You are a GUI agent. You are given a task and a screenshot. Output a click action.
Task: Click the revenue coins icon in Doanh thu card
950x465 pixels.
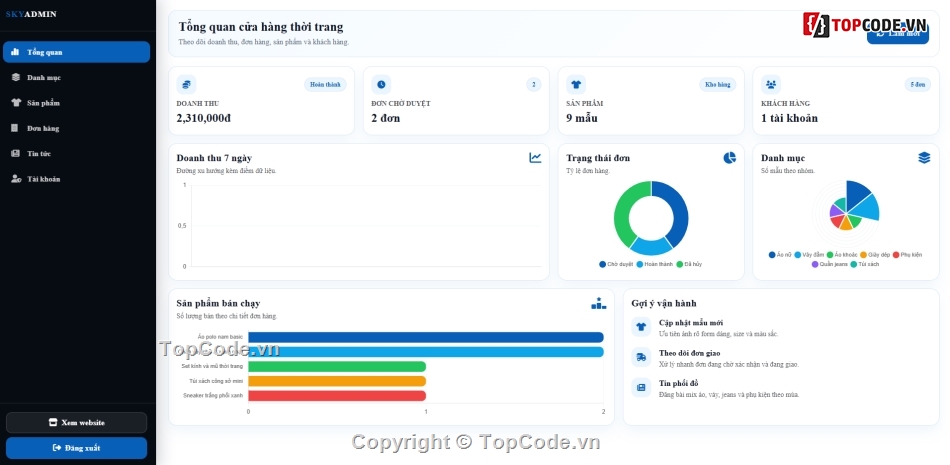click(186, 84)
